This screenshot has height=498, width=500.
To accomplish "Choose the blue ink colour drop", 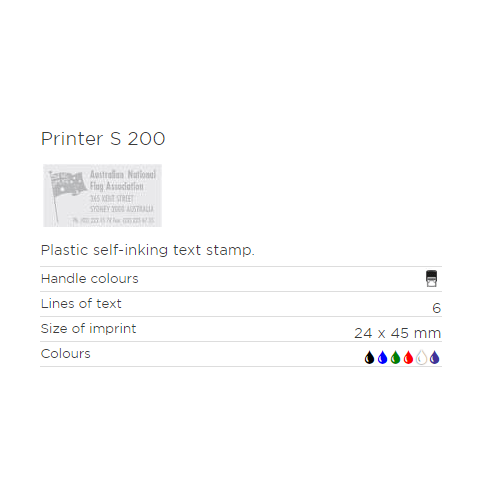I will point(382,357).
